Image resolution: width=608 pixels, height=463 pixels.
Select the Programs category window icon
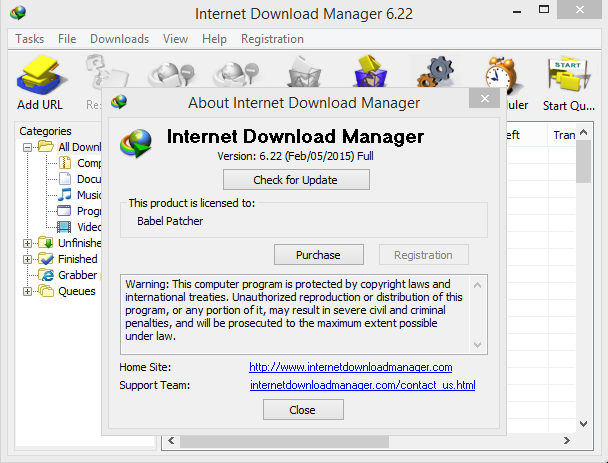coord(64,211)
